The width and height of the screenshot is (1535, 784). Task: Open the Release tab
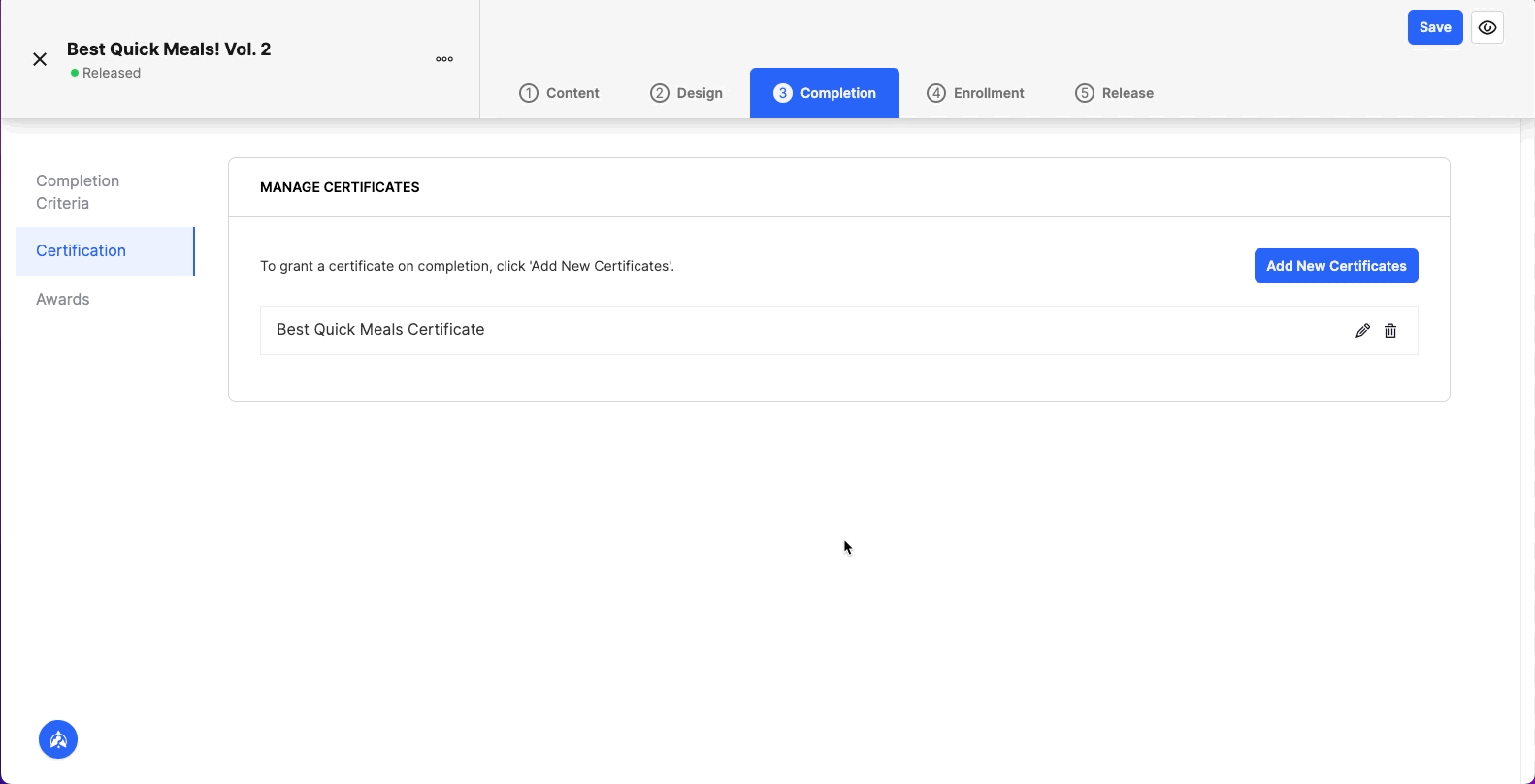pyautogui.click(x=1115, y=93)
